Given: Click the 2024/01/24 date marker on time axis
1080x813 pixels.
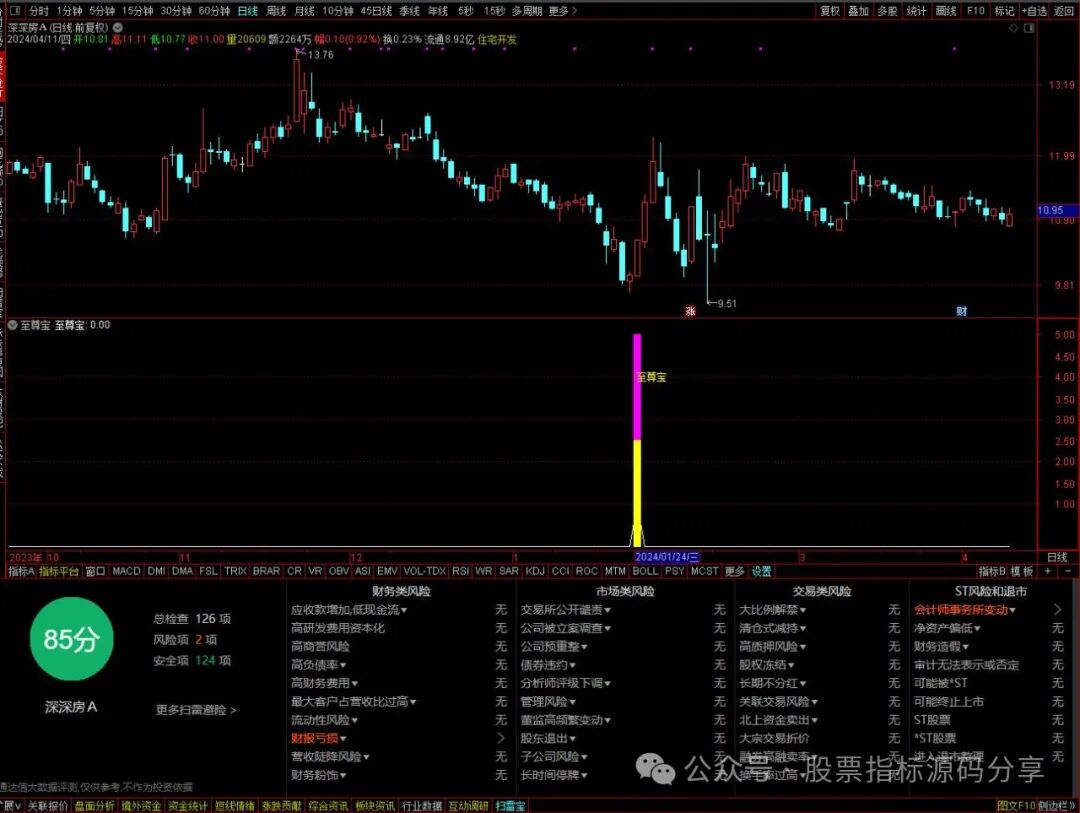Looking at the screenshot, I should [667, 557].
